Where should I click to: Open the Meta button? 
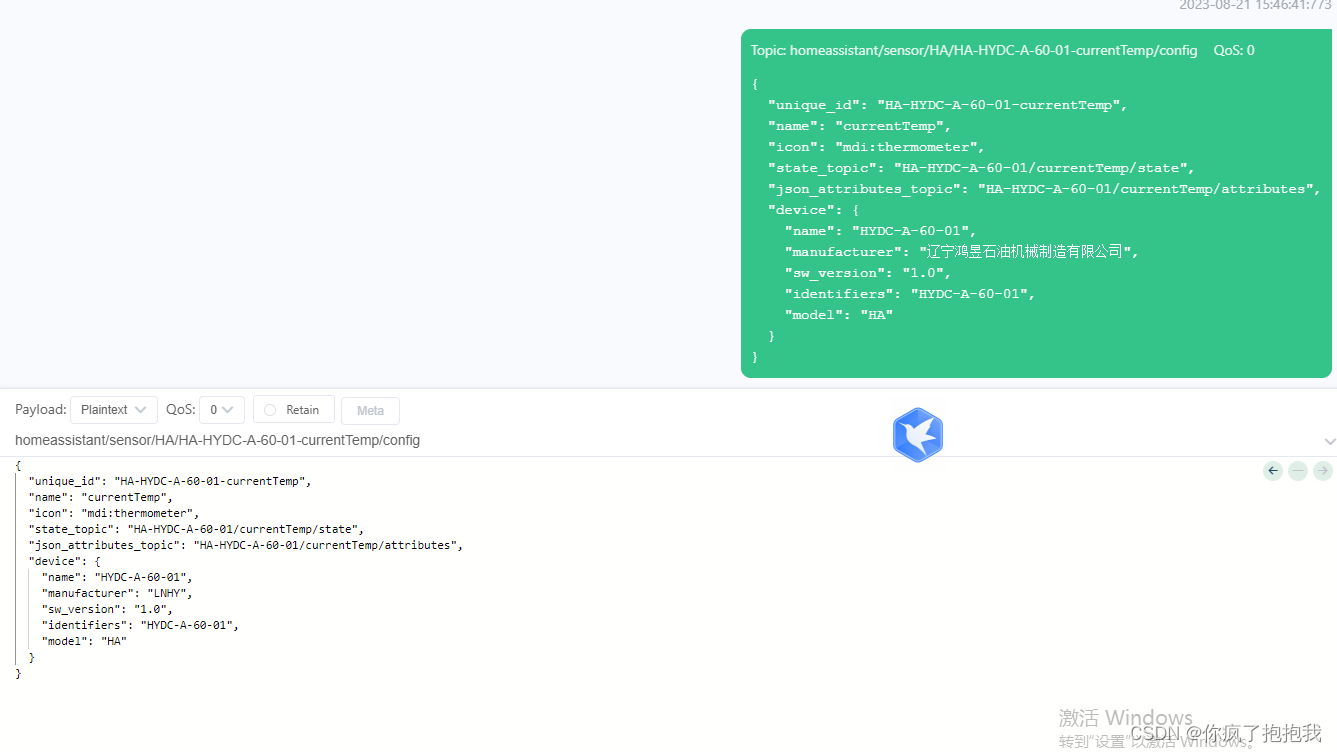[370, 410]
